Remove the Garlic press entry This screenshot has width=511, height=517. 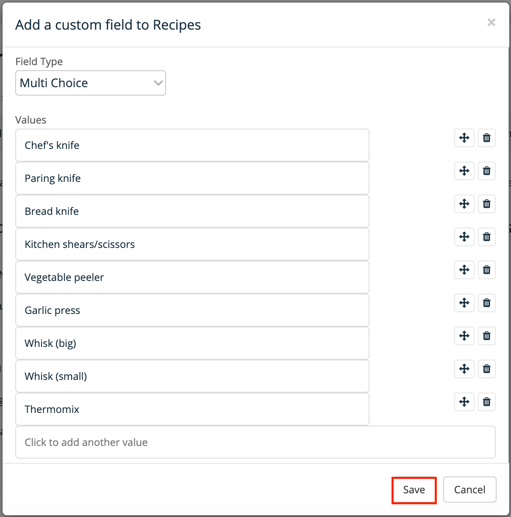(487, 303)
